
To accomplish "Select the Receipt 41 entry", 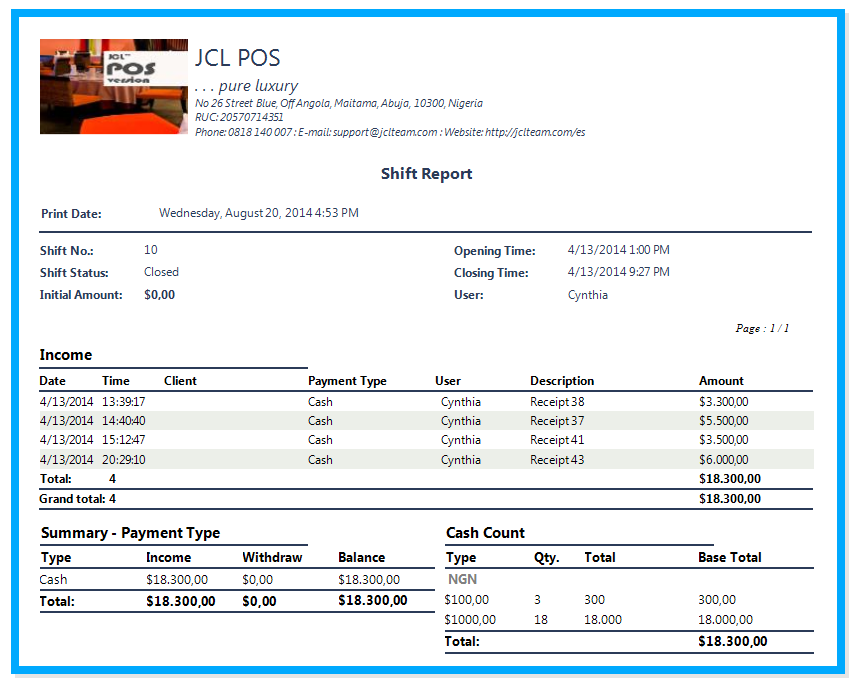I will [x=557, y=440].
